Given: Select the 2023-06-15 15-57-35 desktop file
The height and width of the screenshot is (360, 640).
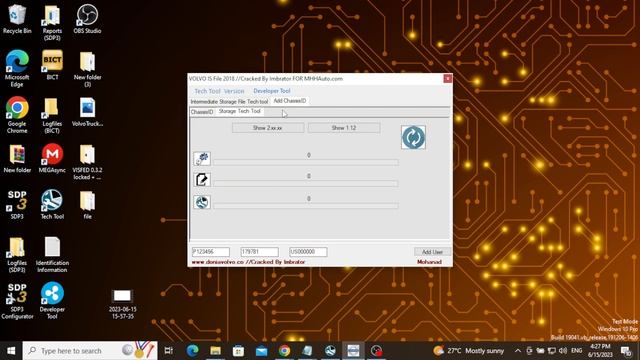Looking at the screenshot, I should tap(122, 304).
